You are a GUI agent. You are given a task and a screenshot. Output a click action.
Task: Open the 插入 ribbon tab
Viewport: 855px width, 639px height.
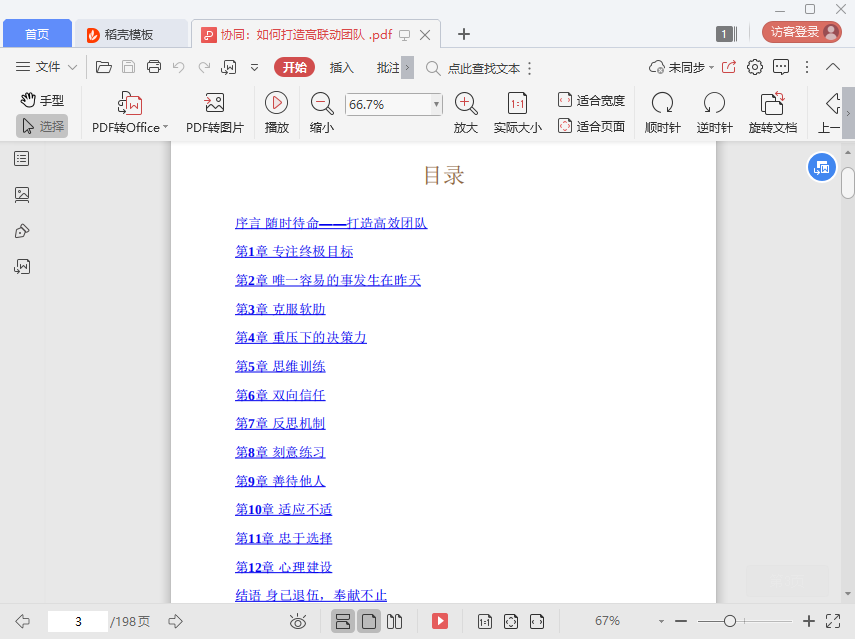click(341, 68)
